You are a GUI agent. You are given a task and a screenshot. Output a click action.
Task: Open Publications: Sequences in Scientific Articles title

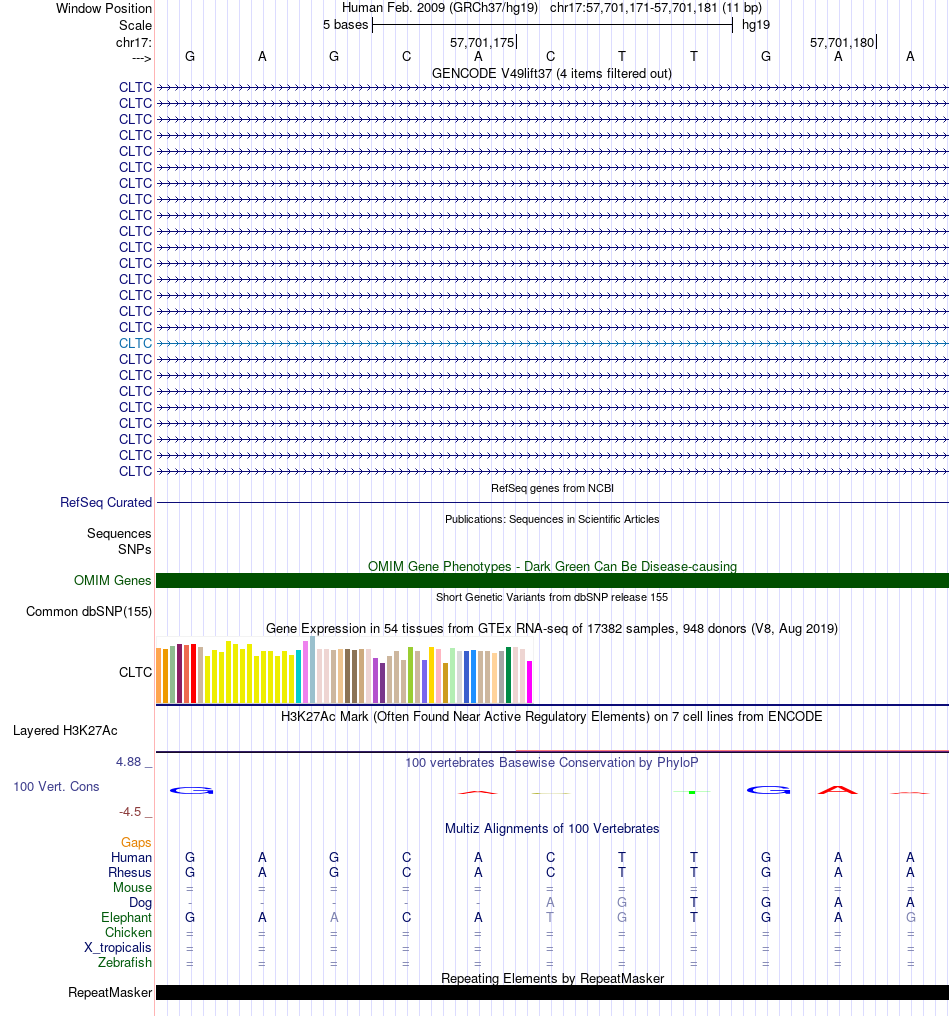click(x=552, y=519)
